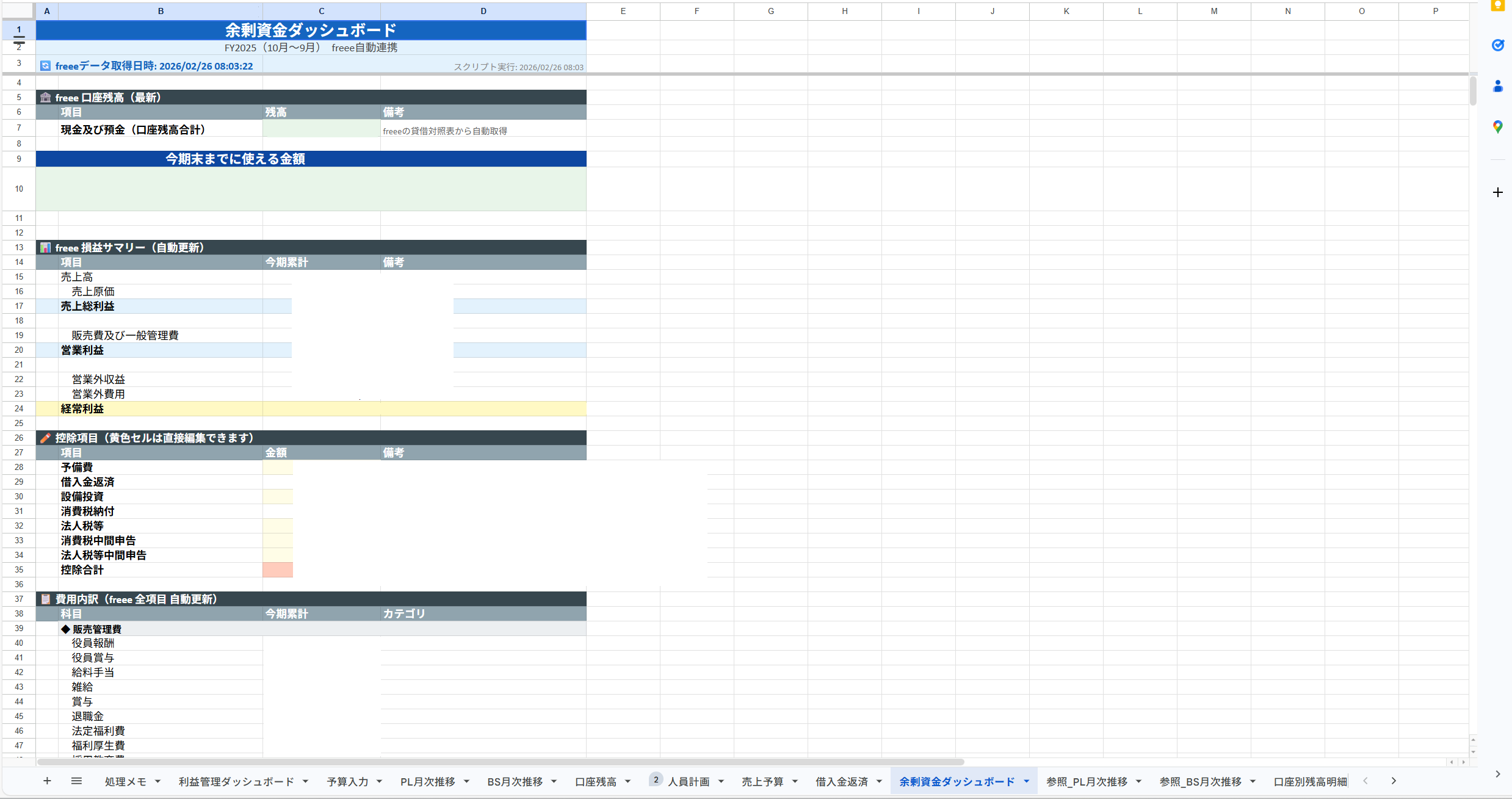Click the bank icon in the freee口座残高 header
Viewport: 1512px width, 799px height.
point(45,97)
